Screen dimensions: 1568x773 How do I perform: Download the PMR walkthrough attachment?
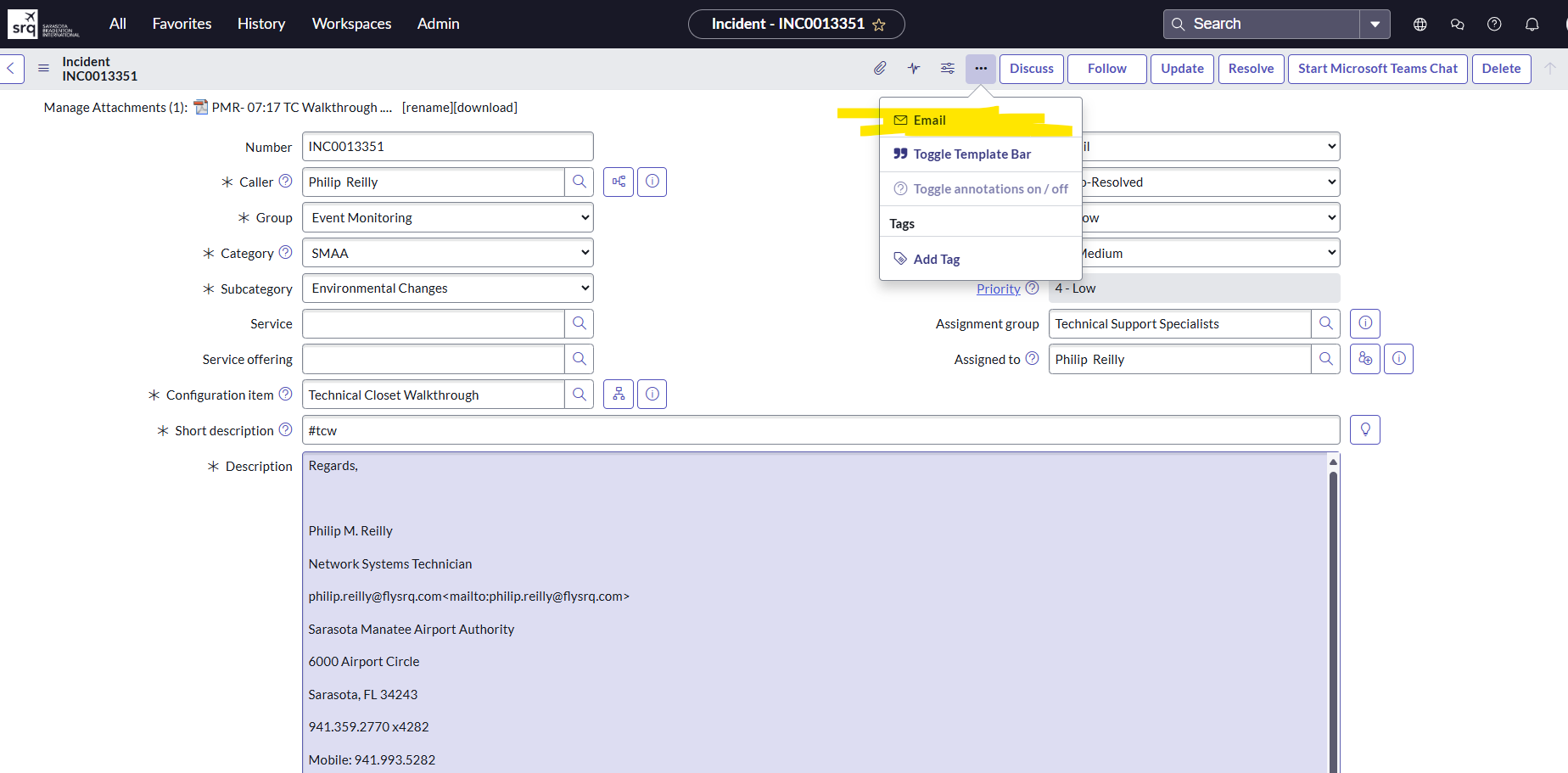[488, 107]
